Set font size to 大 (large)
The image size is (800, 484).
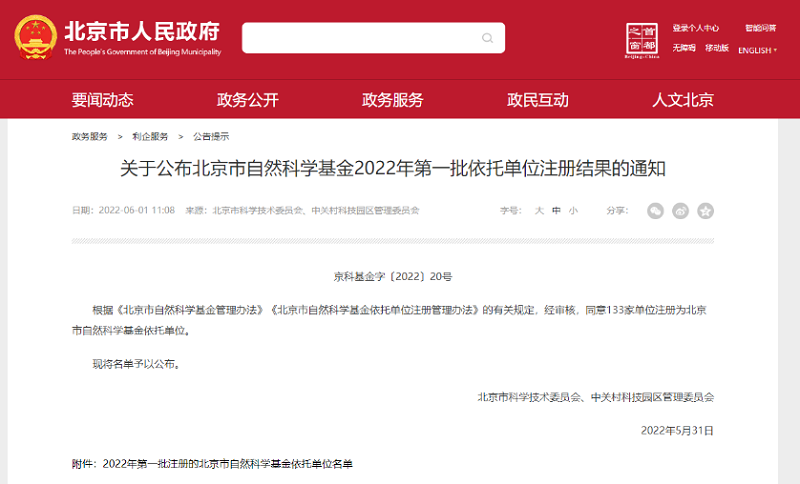pyautogui.click(x=539, y=211)
